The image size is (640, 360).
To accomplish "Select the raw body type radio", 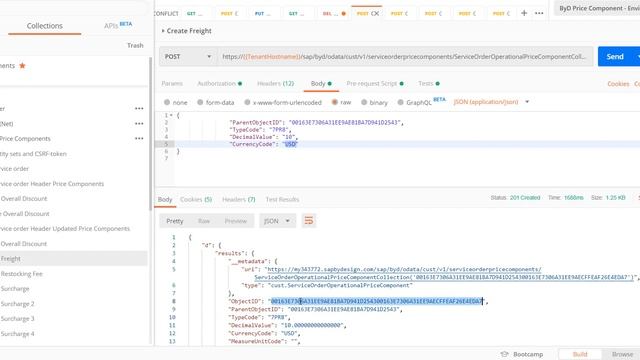I will tap(335, 102).
